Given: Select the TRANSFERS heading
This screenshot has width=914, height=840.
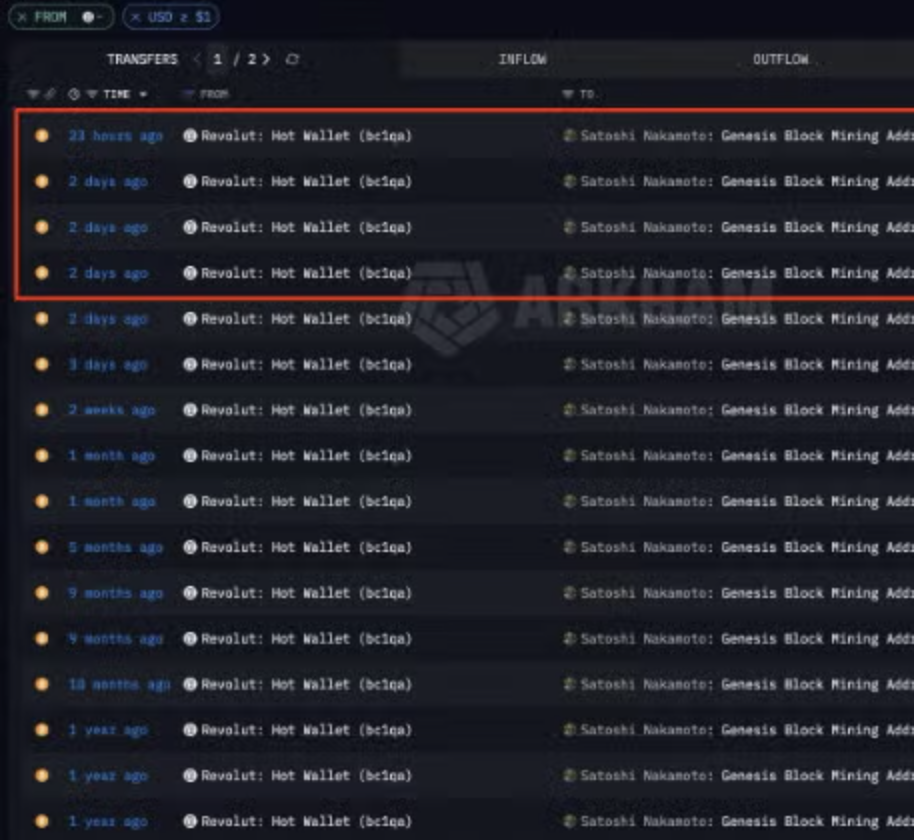Looking at the screenshot, I should 142,59.
